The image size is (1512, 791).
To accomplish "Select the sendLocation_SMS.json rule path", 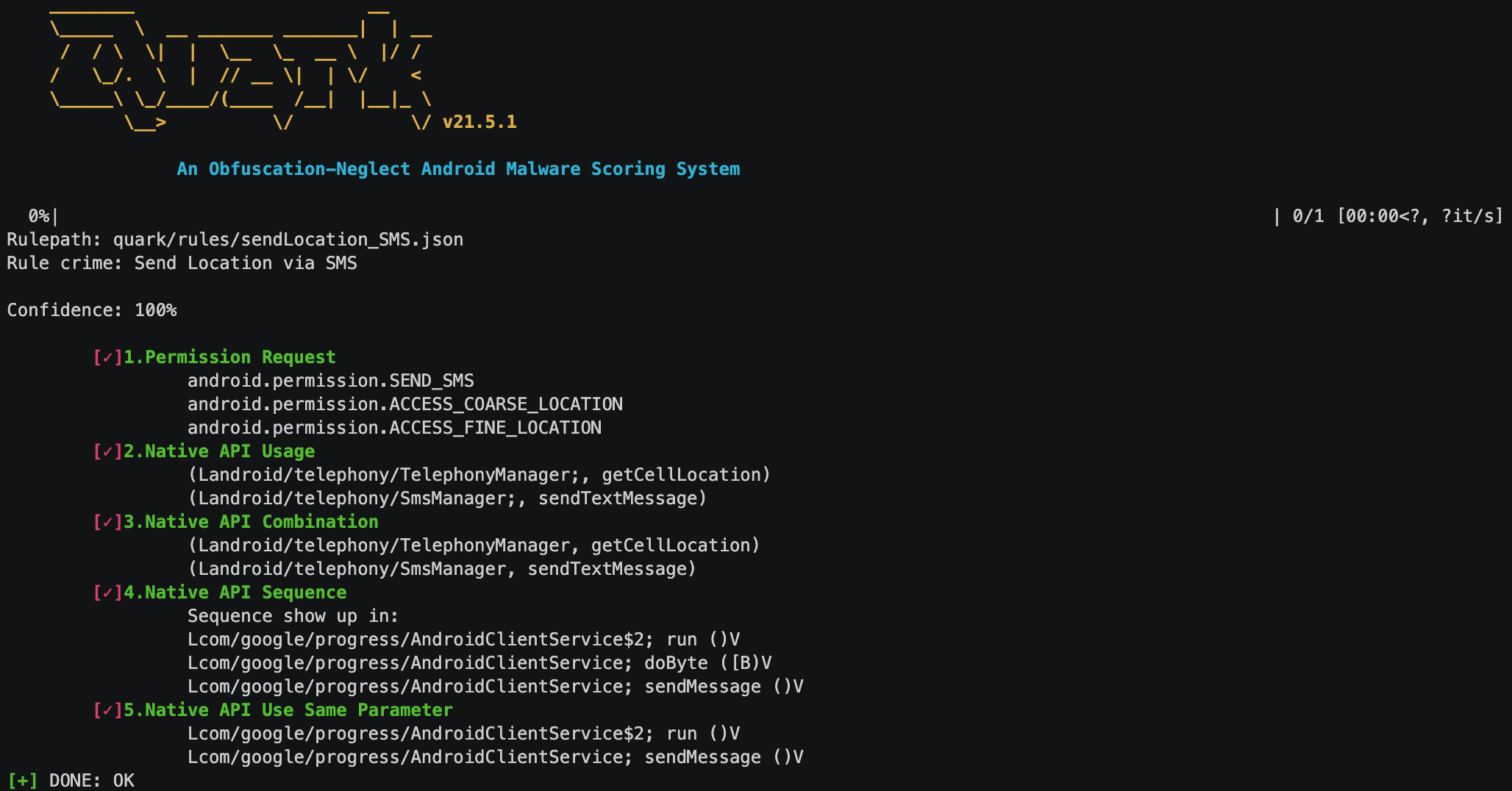I will pyautogui.click(x=288, y=240).
